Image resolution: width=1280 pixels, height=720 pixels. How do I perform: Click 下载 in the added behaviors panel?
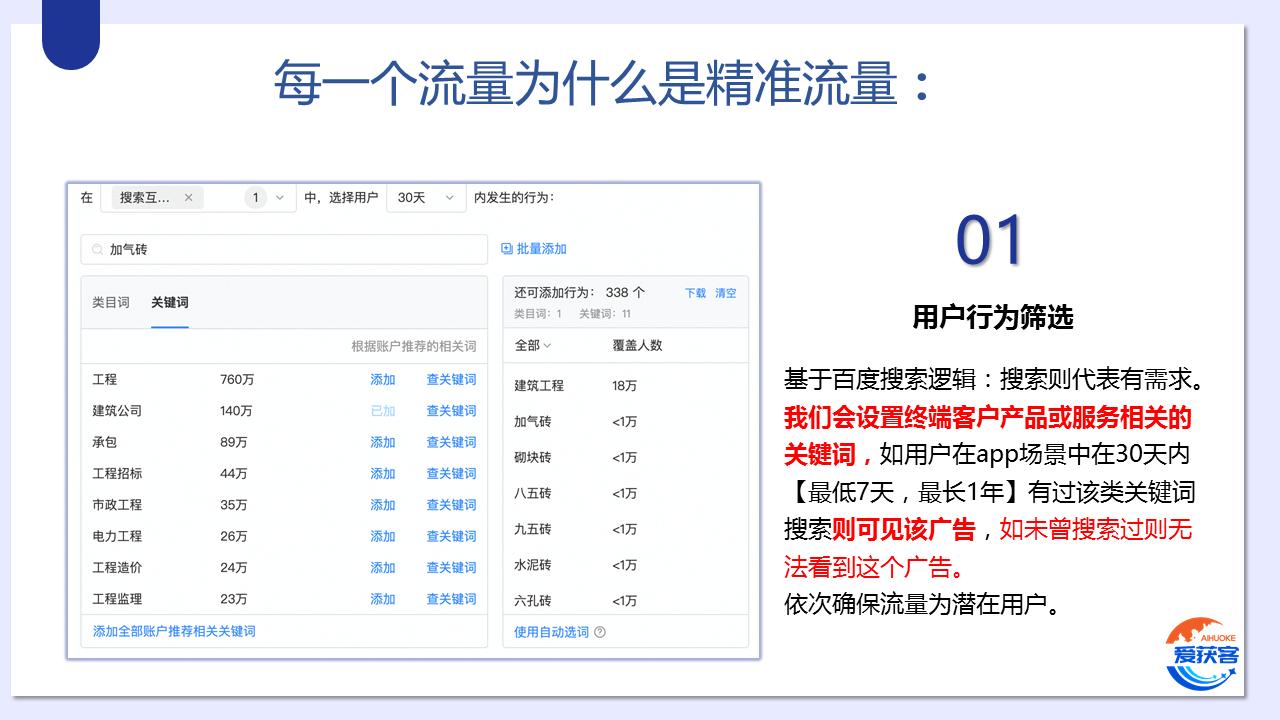[695, 293]
